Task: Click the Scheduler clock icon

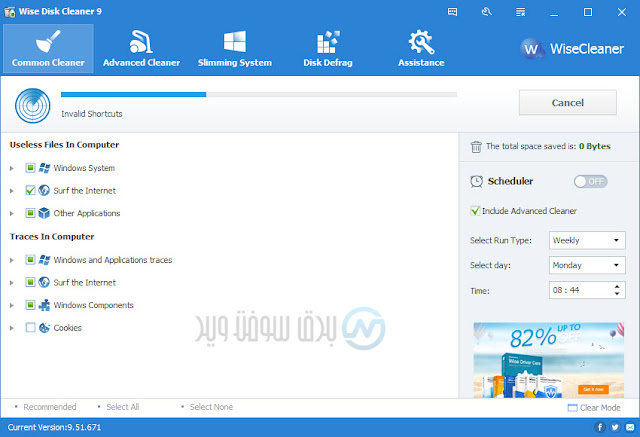Action: point(476,182)
